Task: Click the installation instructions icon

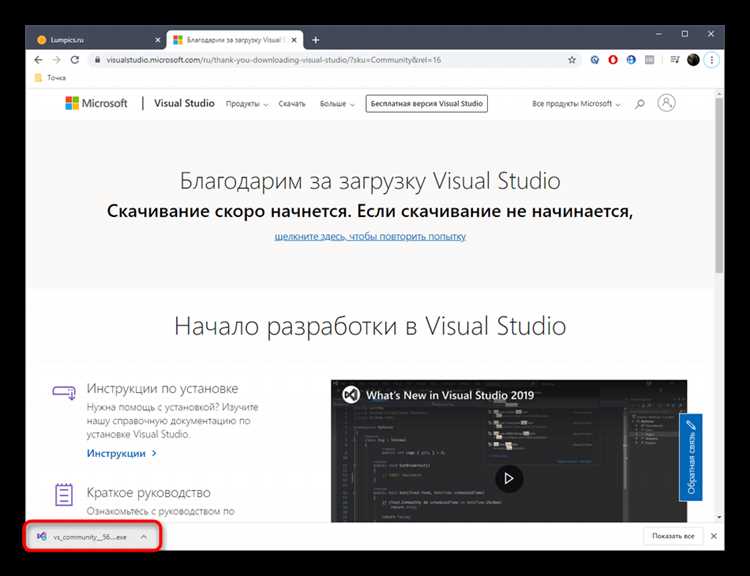Action: [x=64, y=392]
